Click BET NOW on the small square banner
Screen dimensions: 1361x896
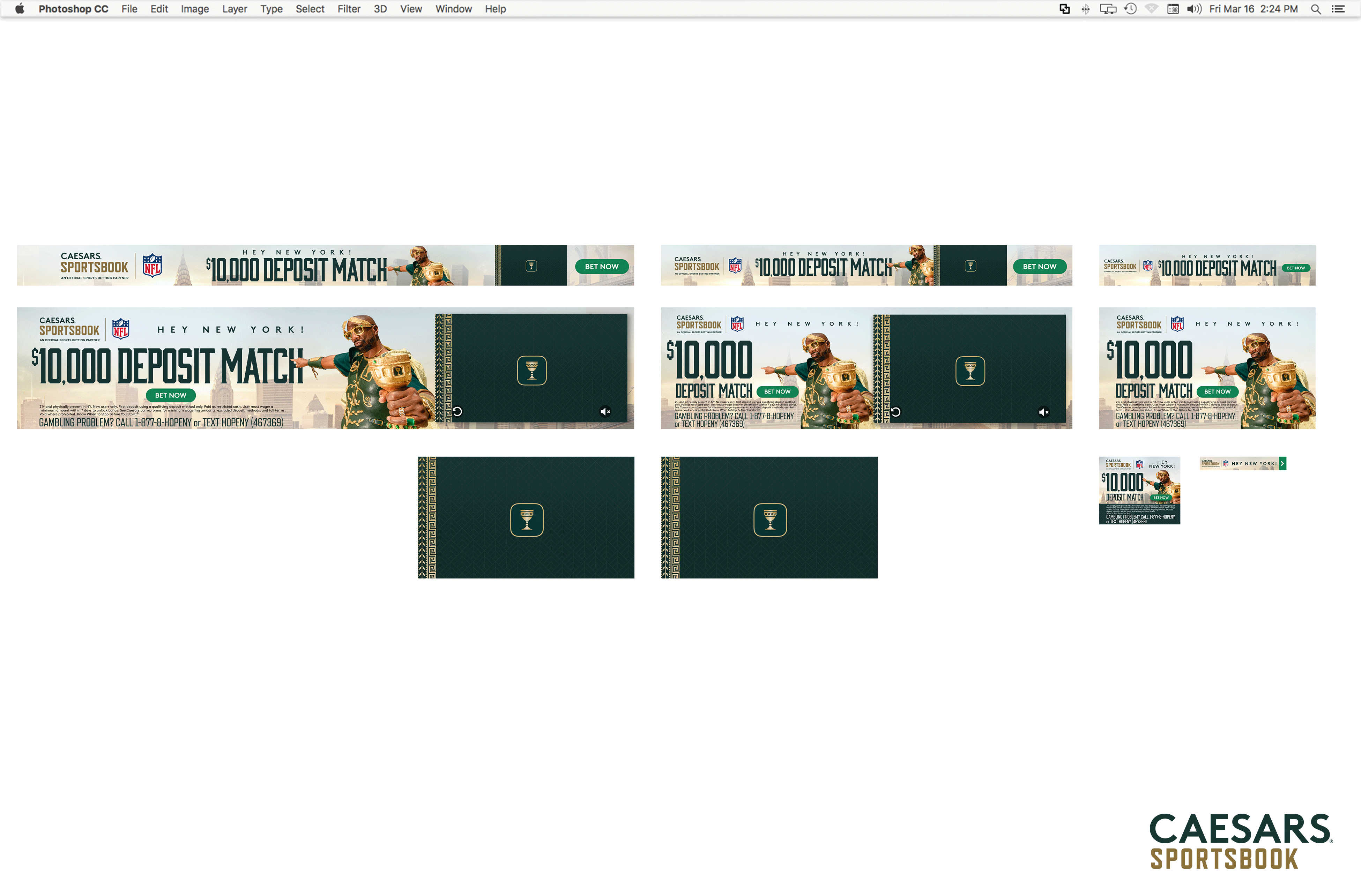[x=1161, y=498]
